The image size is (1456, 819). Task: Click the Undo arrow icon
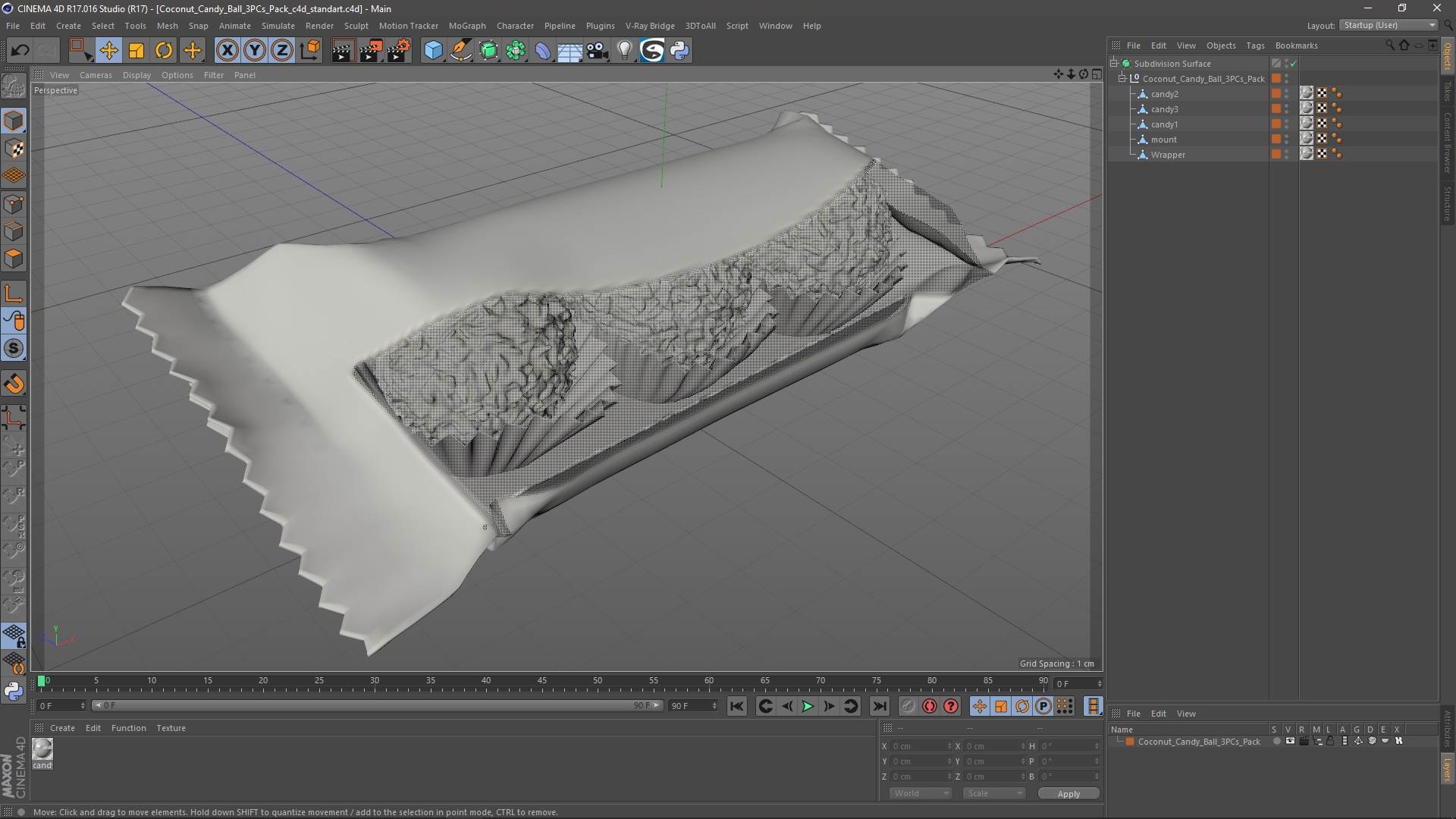20,51
